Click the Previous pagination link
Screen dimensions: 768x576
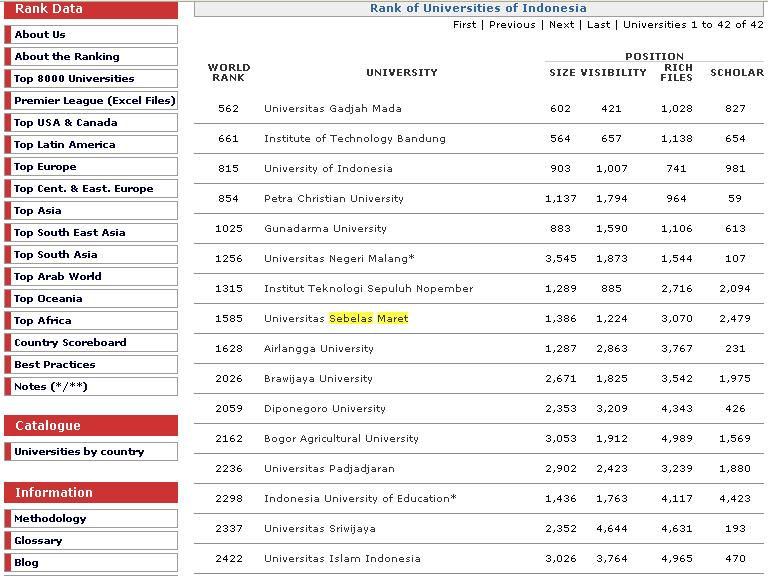tap(512, 24)
